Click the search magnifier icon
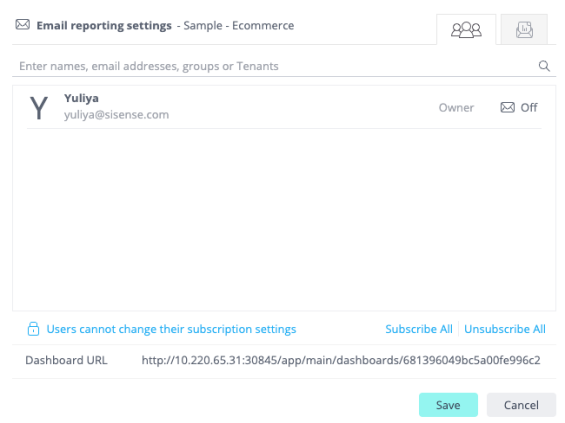This screenshot has height=423, width=565. (x=544, y=66)
